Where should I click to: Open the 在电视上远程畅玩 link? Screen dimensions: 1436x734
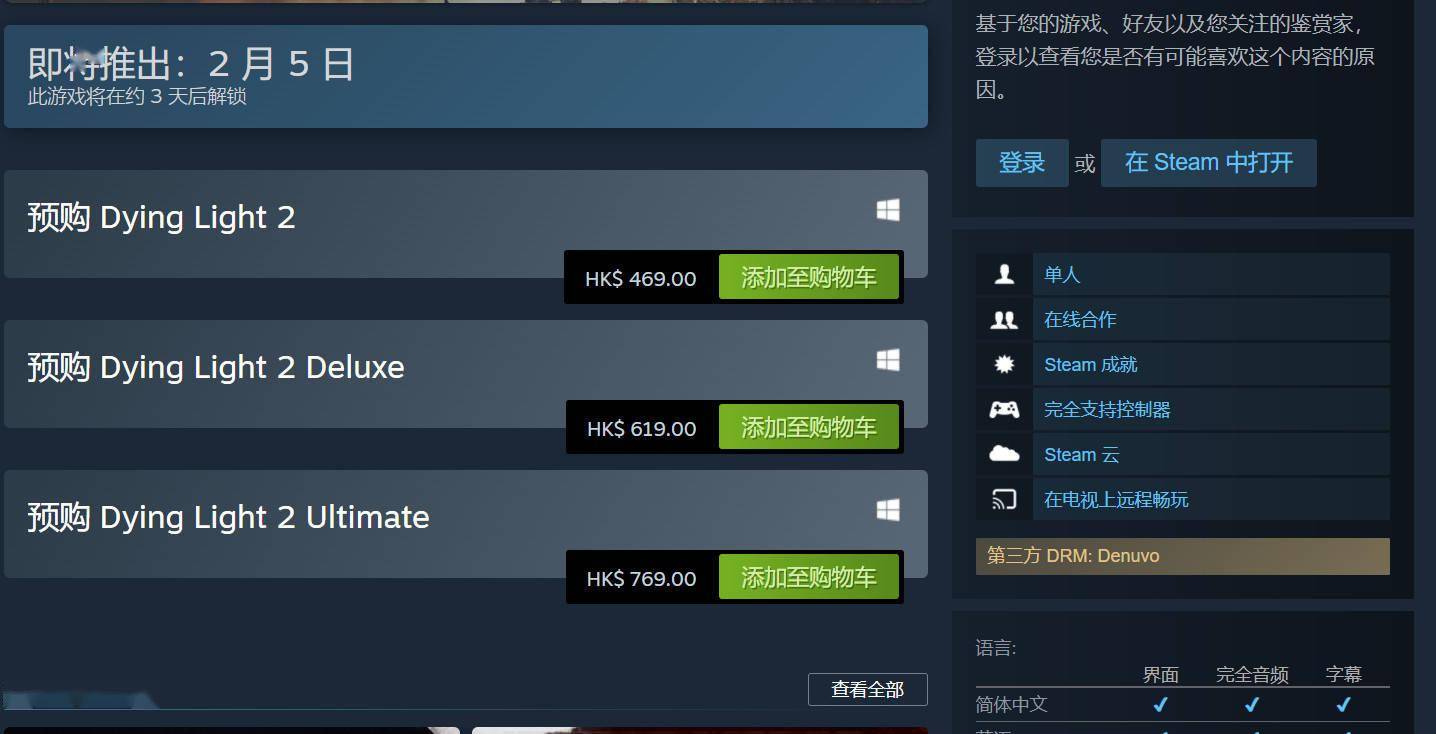coord(1116,499)
